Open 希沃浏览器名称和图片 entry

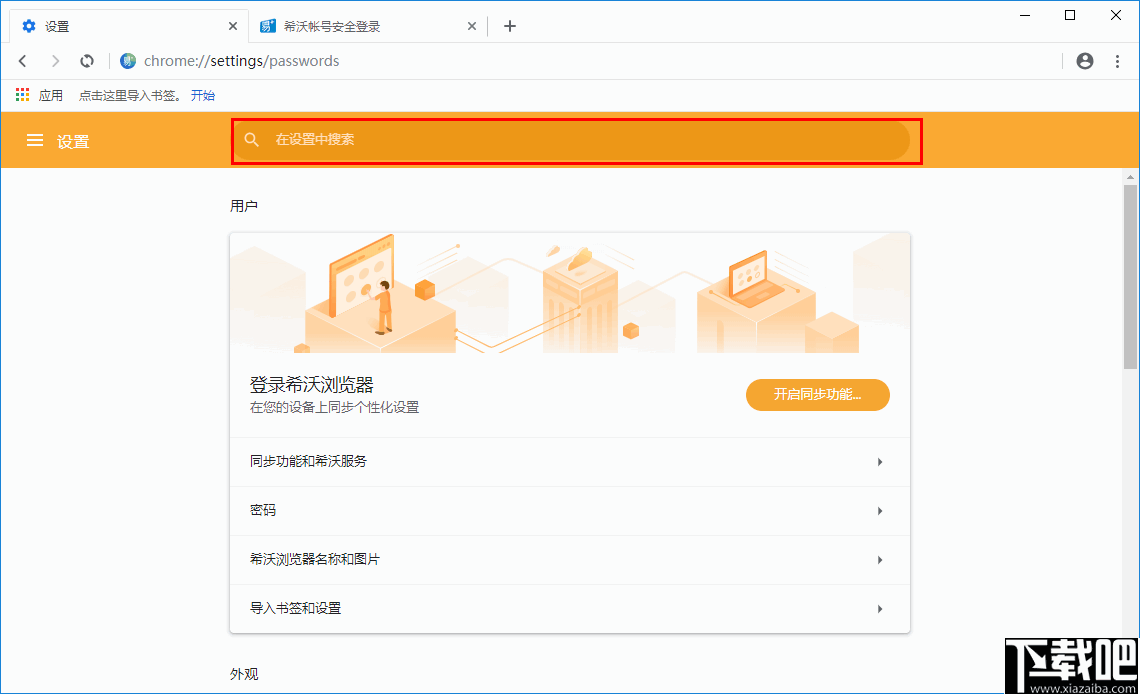pyautogui.click(x=570, y=560)
